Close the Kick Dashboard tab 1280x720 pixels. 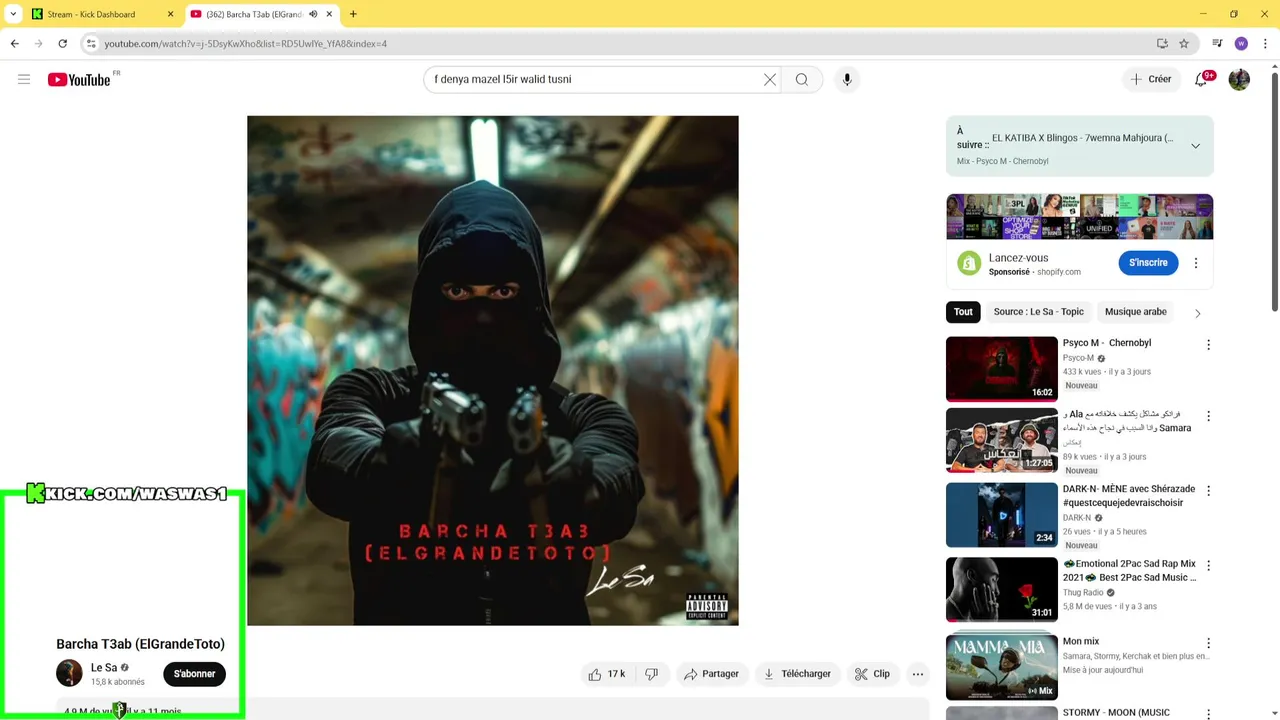170,14
